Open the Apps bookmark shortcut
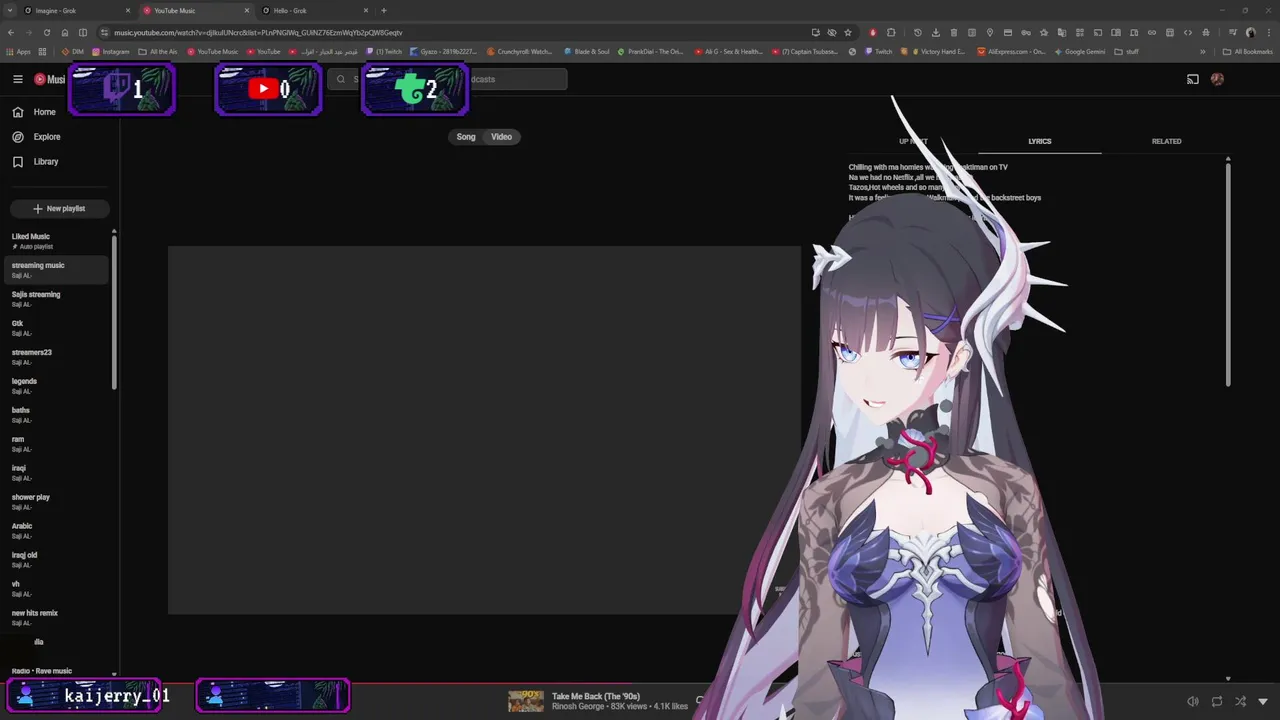The width and height of the screenshot is (1280, 720). pos(18,51)
